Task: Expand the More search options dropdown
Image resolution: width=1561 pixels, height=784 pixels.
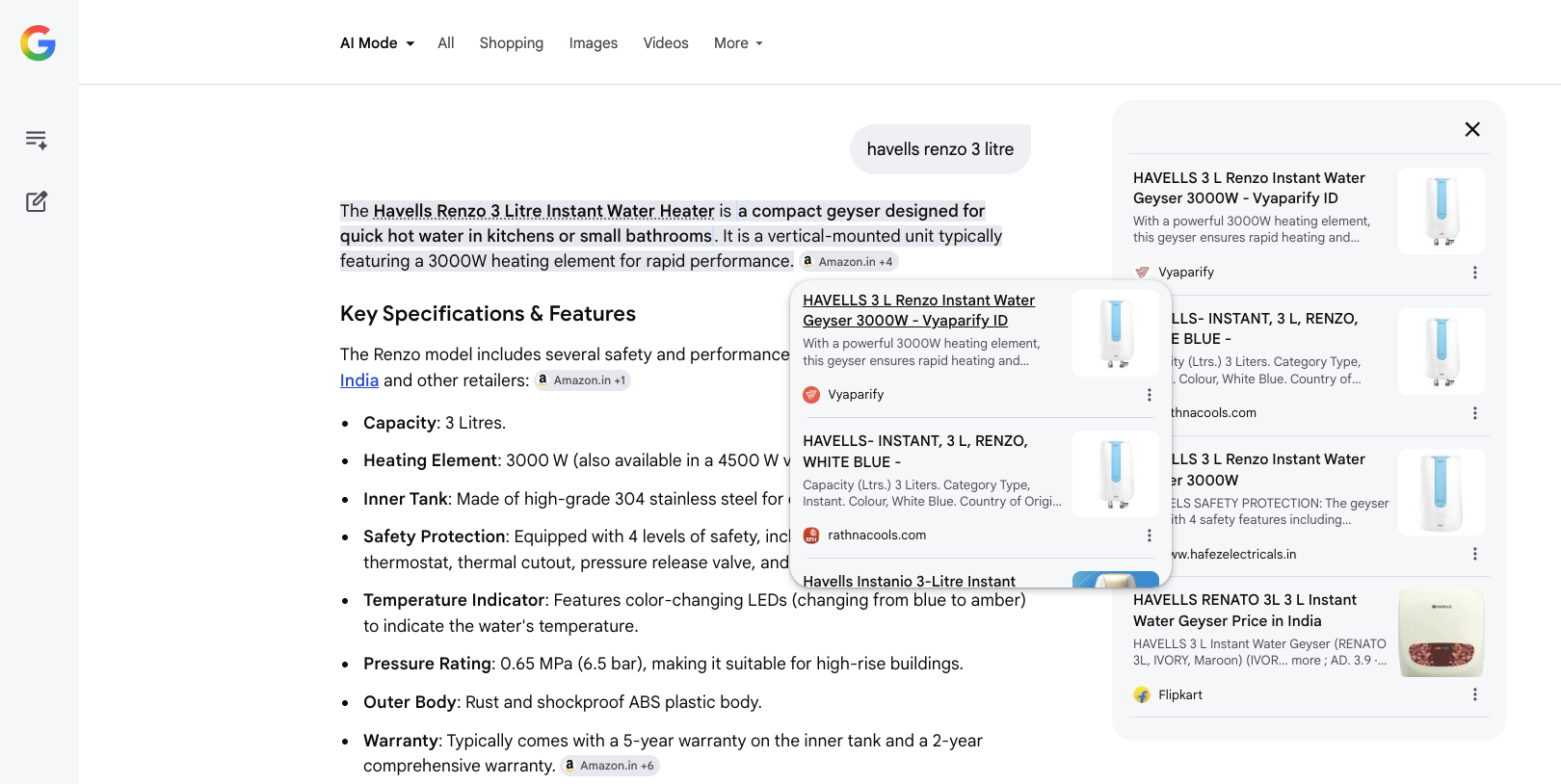Action: coord(738,43)
